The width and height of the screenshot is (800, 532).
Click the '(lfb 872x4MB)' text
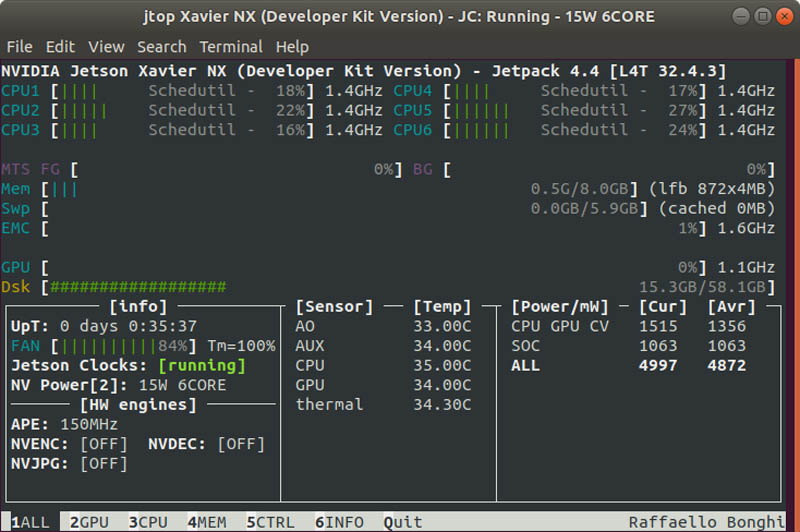click(x=712, y=189)
